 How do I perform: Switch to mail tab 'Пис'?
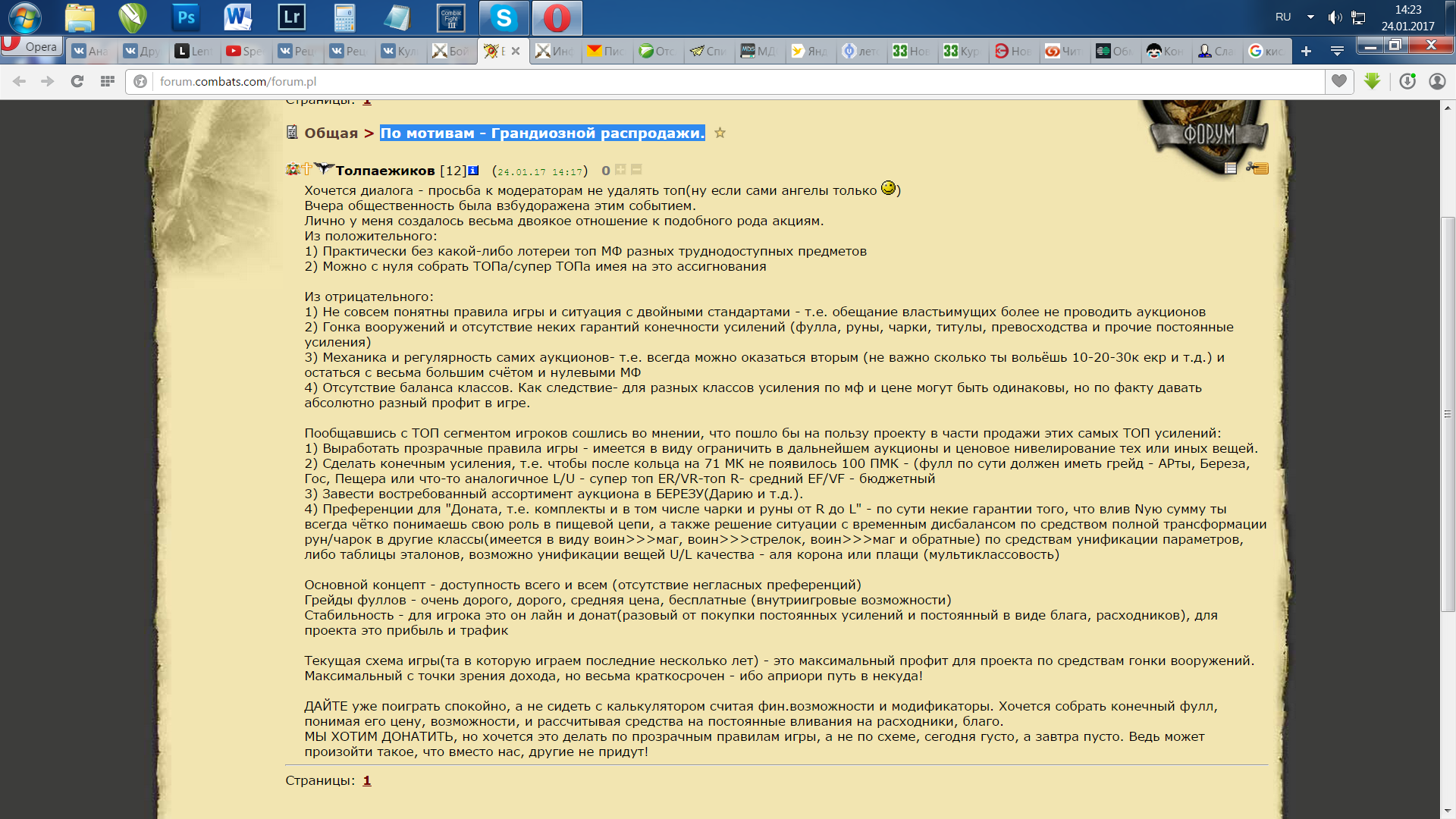tap(606, 51)
